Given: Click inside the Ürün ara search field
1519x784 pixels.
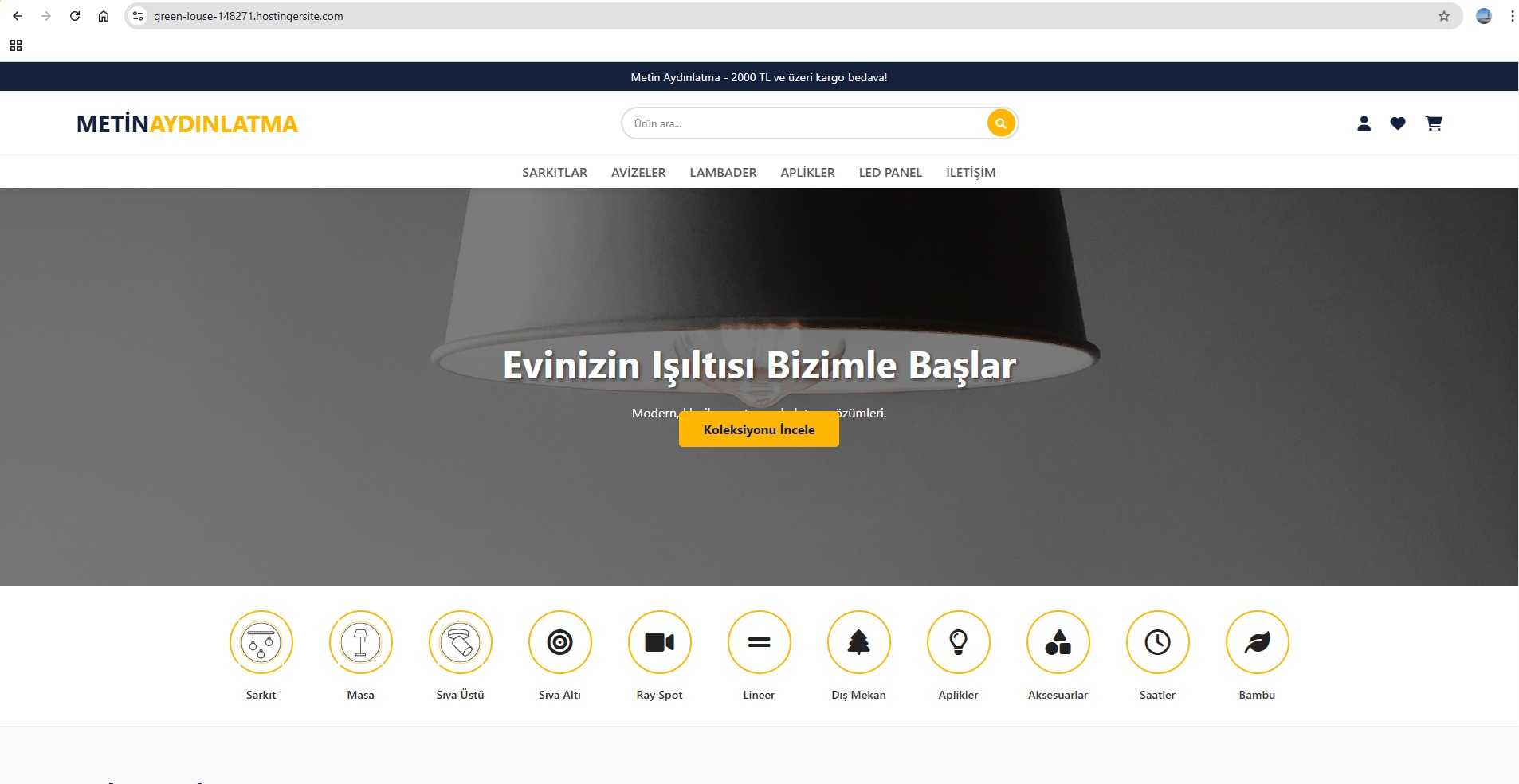Looking at the screenshot, I should [797, 123].
